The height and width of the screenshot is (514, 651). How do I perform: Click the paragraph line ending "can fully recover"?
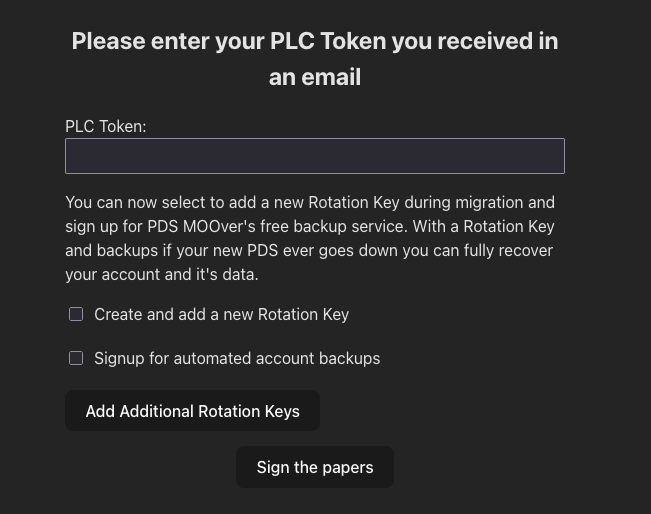click(309, 250)
